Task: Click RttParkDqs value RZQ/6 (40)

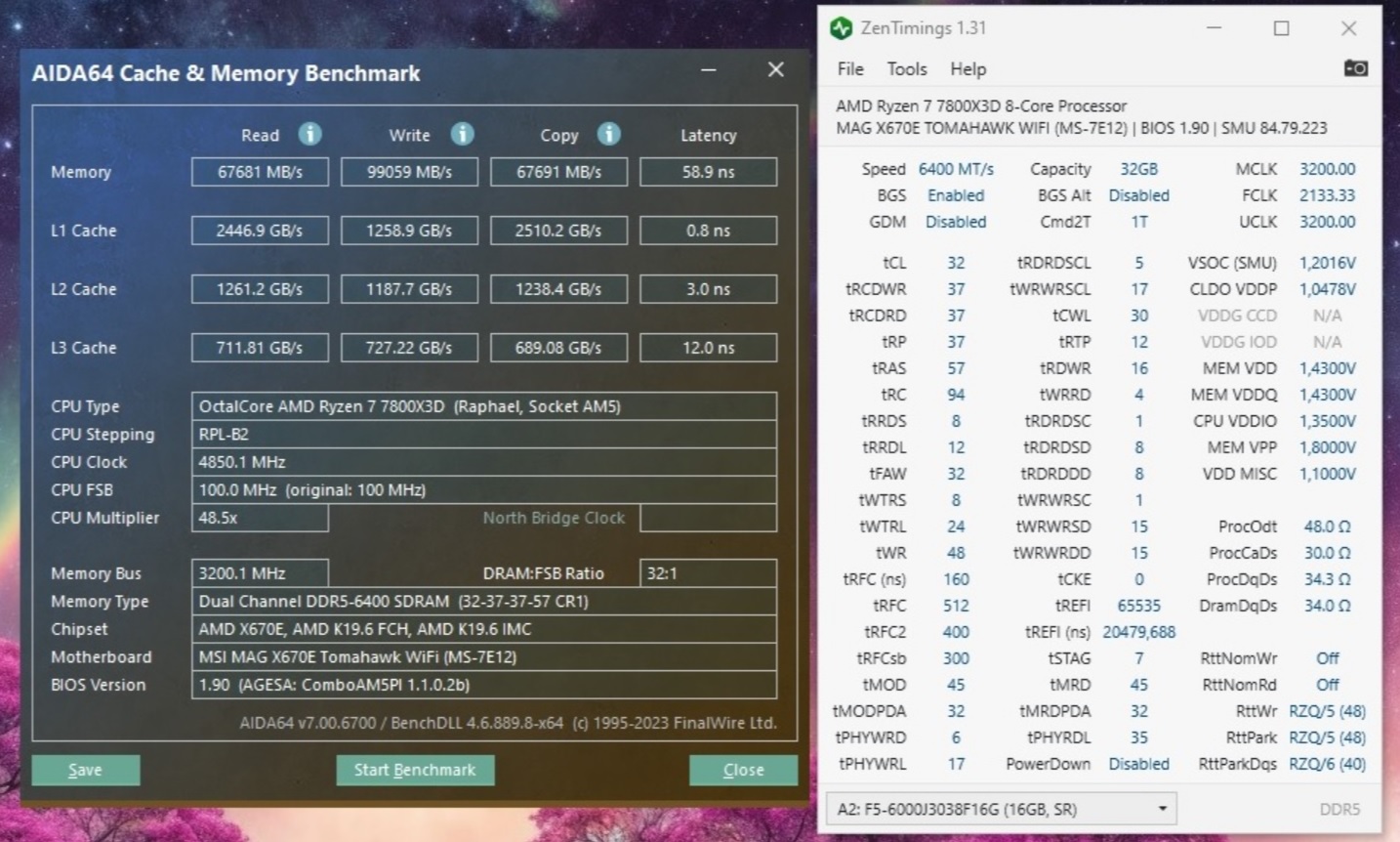Action: click(1327, 764)
